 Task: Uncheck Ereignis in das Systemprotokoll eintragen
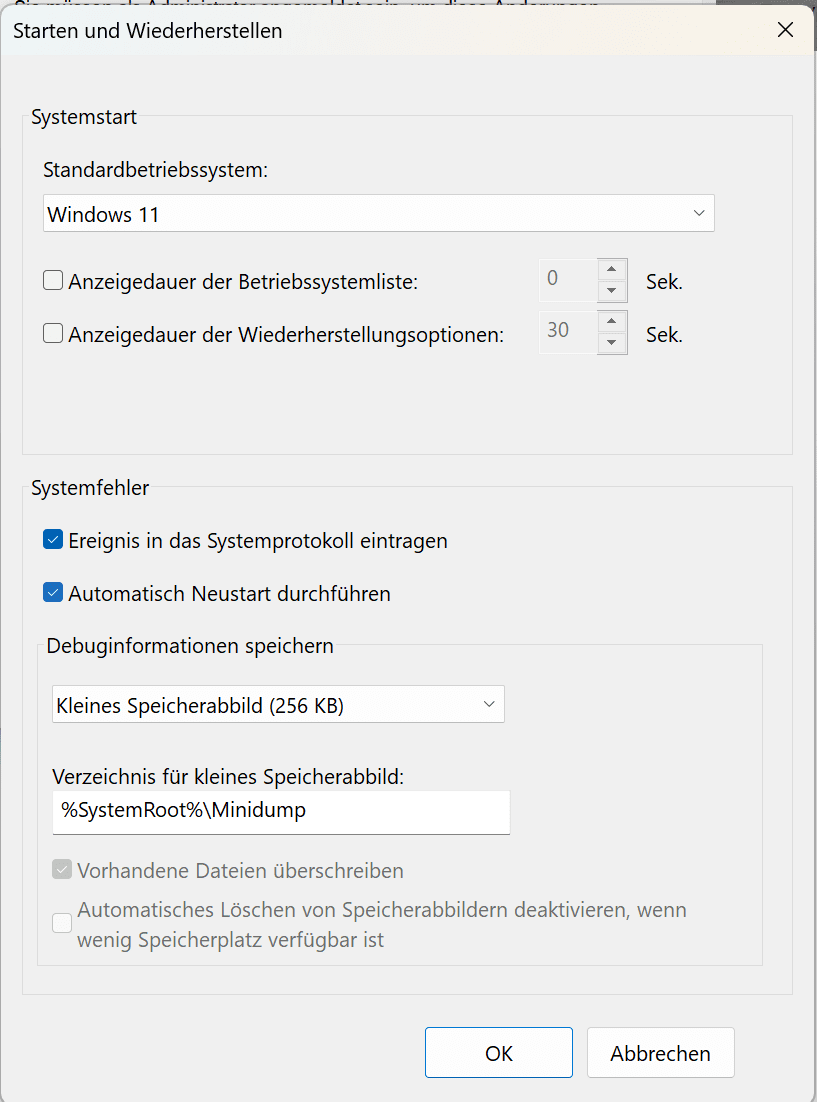pos(53,541)
